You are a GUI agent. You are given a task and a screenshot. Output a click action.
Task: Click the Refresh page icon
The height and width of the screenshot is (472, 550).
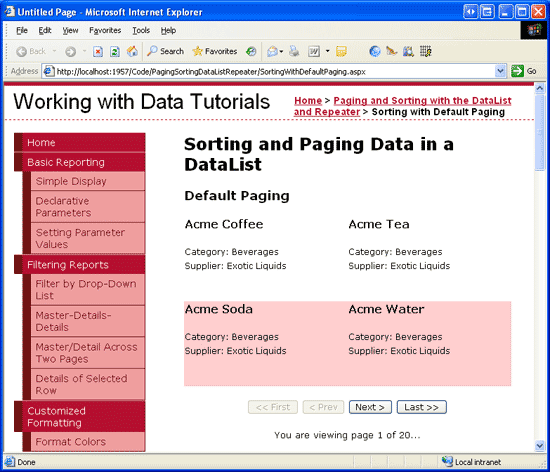(115, 52)
